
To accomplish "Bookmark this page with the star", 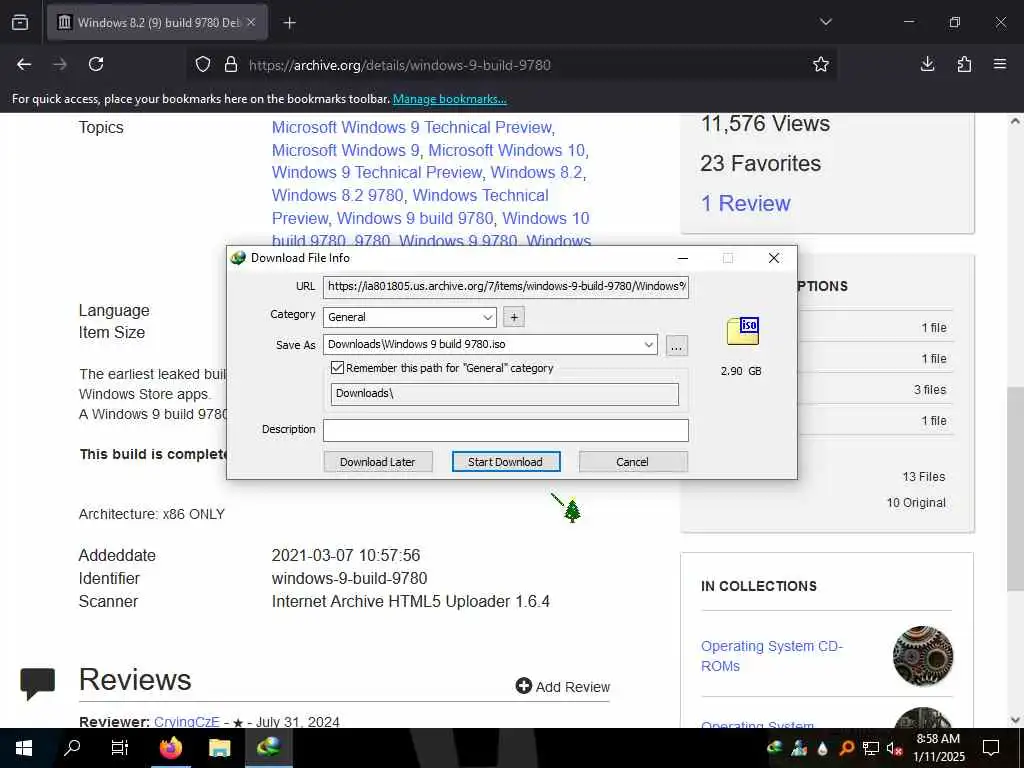I will point(821,64).
